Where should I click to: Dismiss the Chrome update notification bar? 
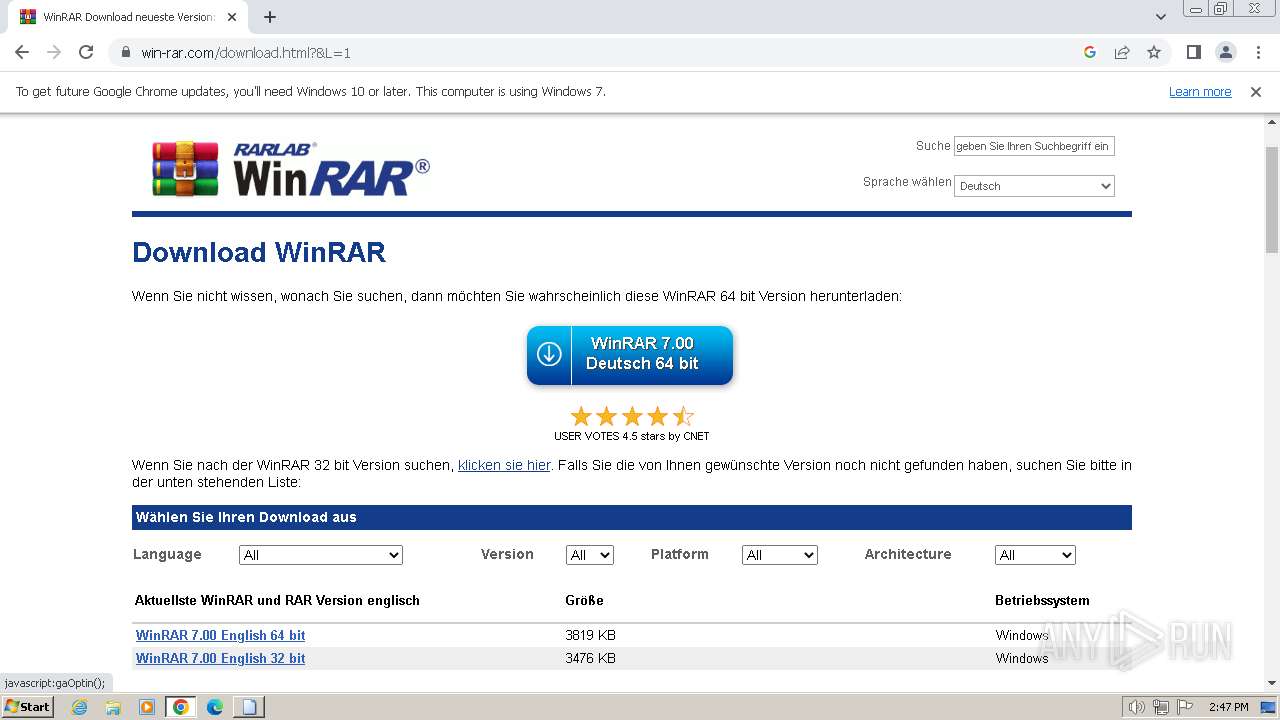coord(1256,92)
